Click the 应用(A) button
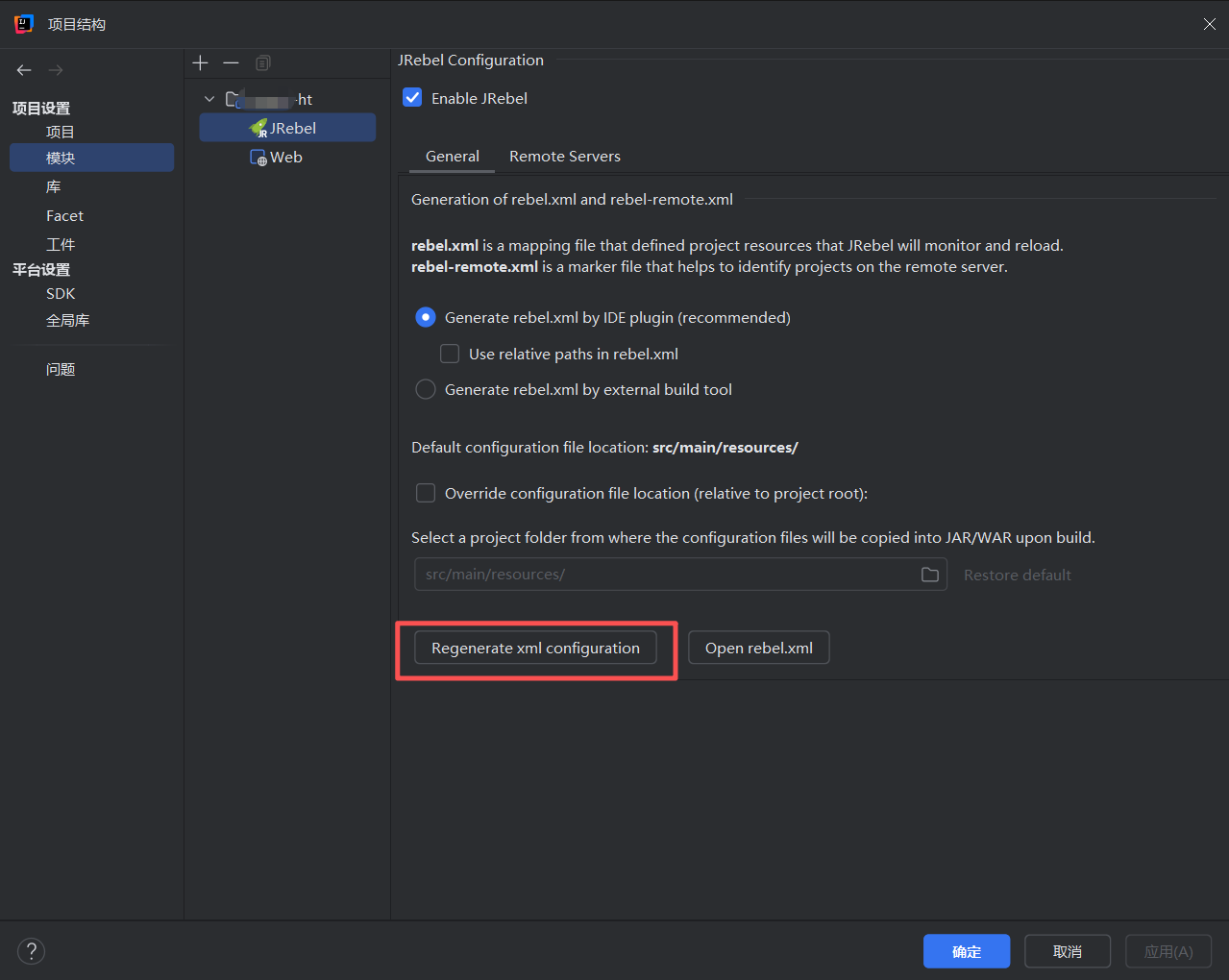1229x980 pixels. click(1168, 951)
